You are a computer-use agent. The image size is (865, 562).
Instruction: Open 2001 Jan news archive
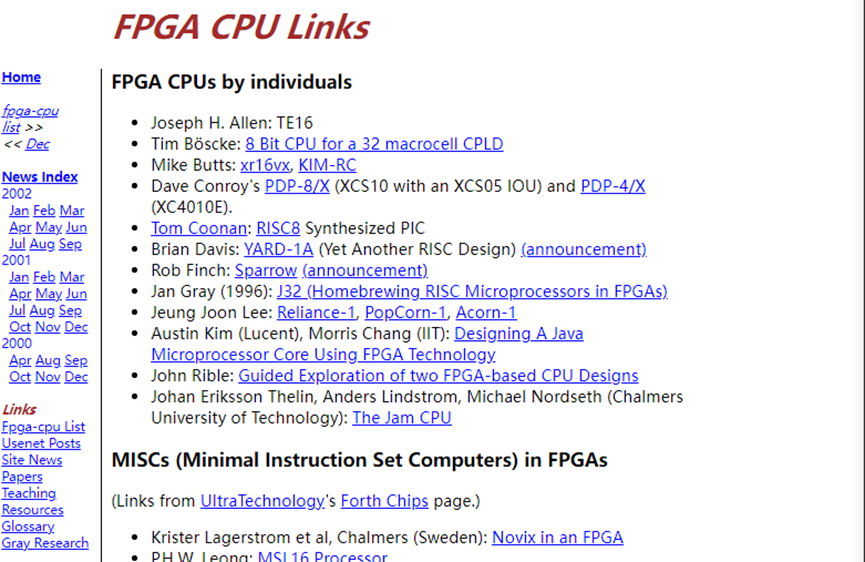(19, 277)
